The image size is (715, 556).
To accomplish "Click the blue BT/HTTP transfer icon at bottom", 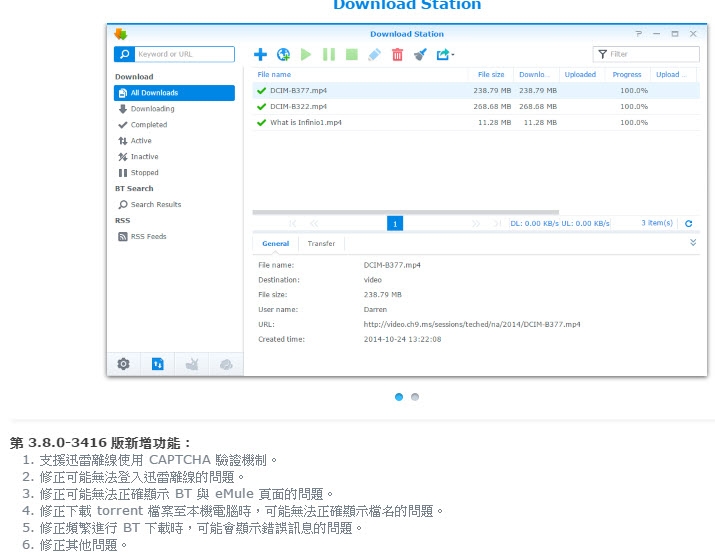I will tap(158, 364).
